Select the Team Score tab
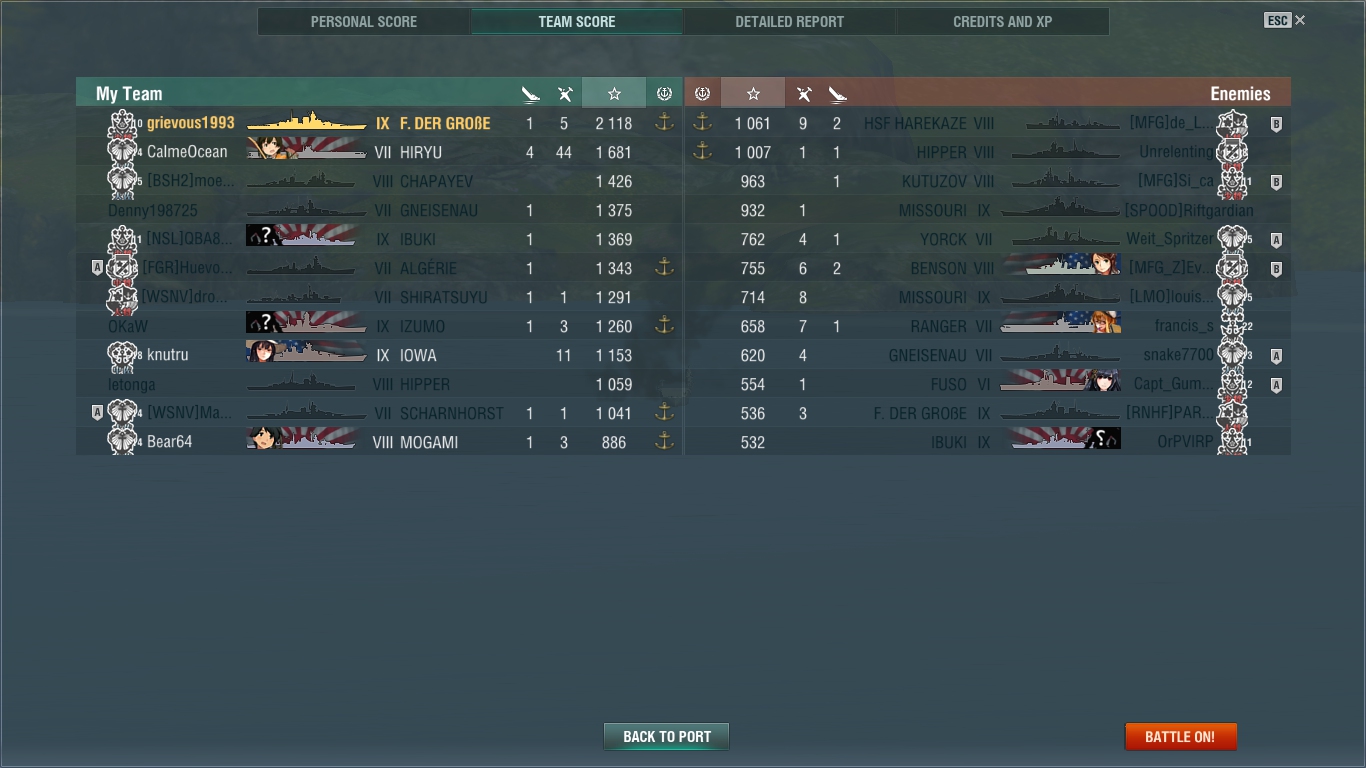The image size is (1366, 768). (577, 21)
